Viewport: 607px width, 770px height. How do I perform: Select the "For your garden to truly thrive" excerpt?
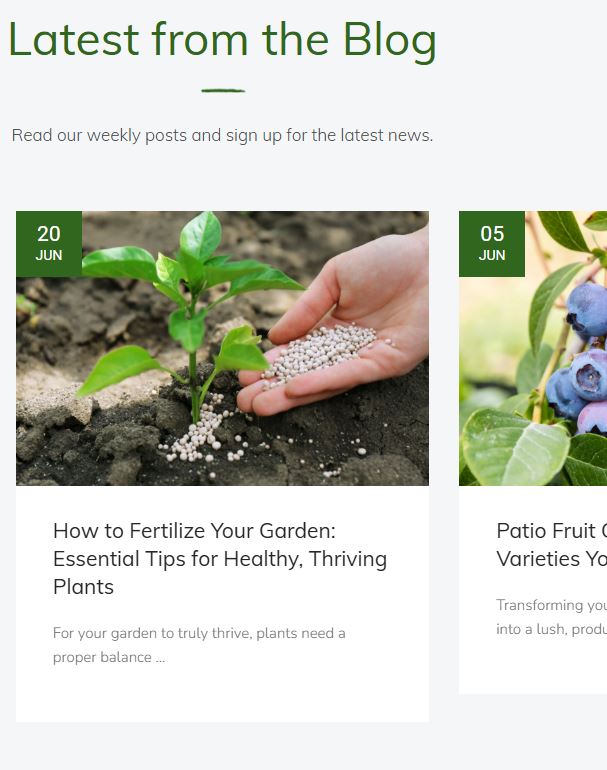(x=199, y=645)
